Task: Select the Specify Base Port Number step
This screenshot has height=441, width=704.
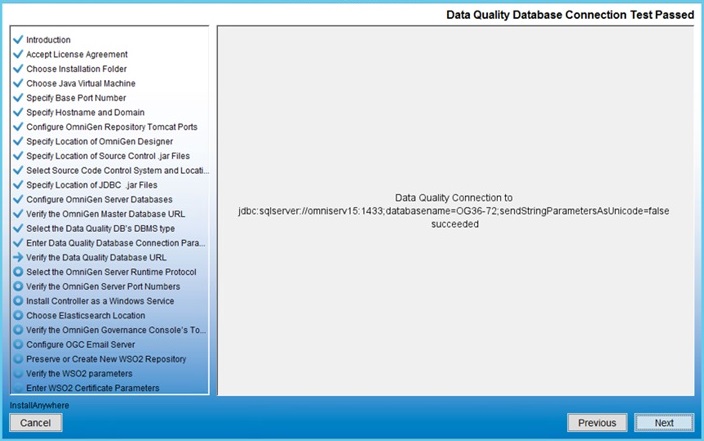Action: click(x=76, y=98)
